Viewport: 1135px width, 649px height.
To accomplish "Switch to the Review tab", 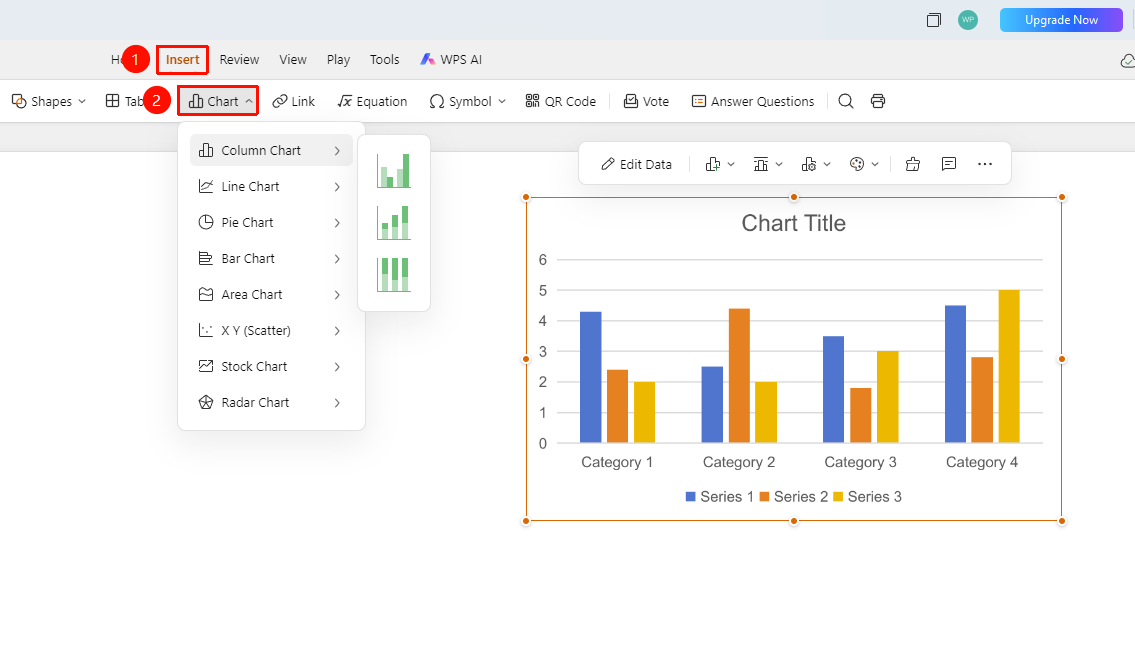I will point(240,60).
